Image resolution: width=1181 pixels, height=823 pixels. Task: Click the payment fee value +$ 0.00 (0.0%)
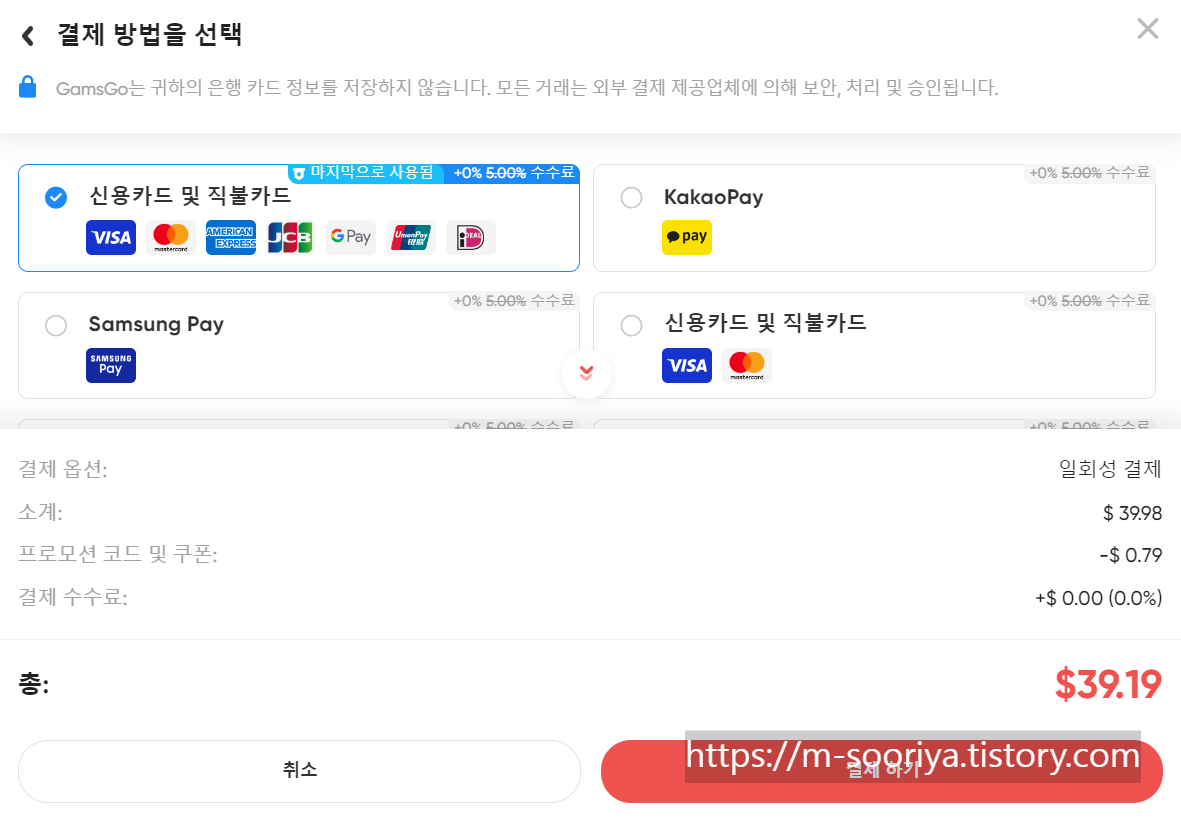tap(1098, 599)
